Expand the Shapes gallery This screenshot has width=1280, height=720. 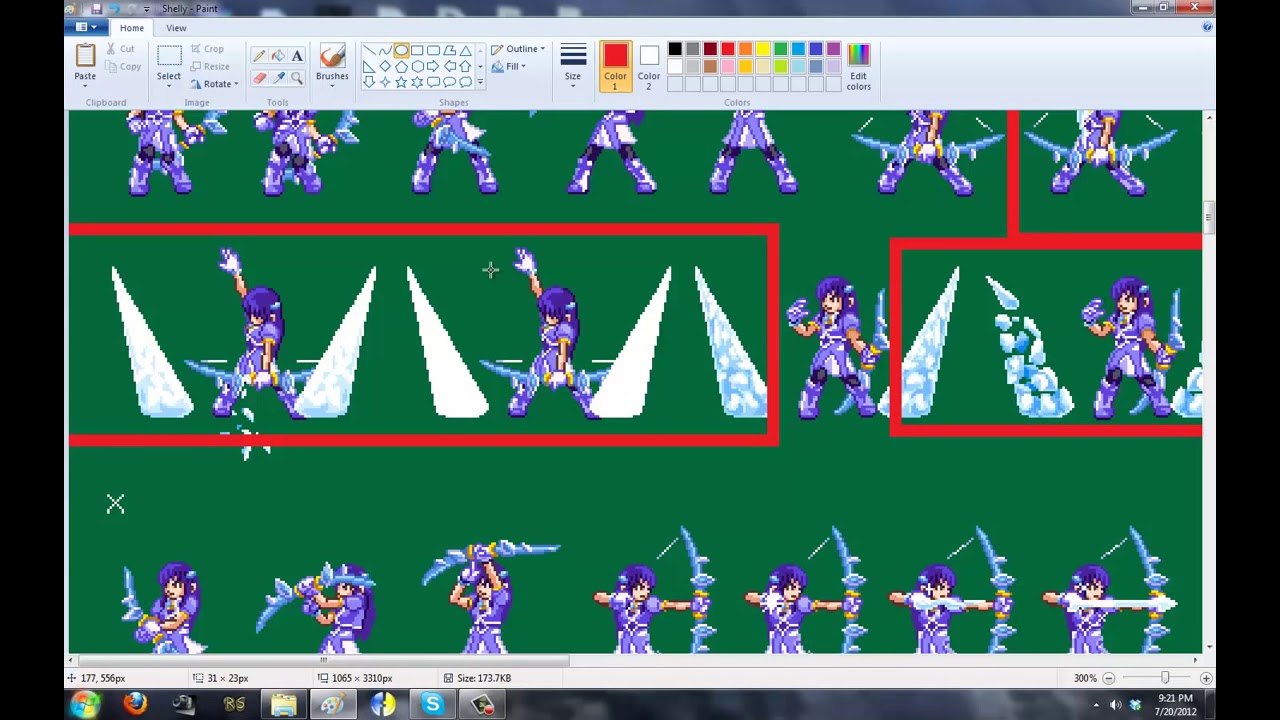click(x=480, y=82)
